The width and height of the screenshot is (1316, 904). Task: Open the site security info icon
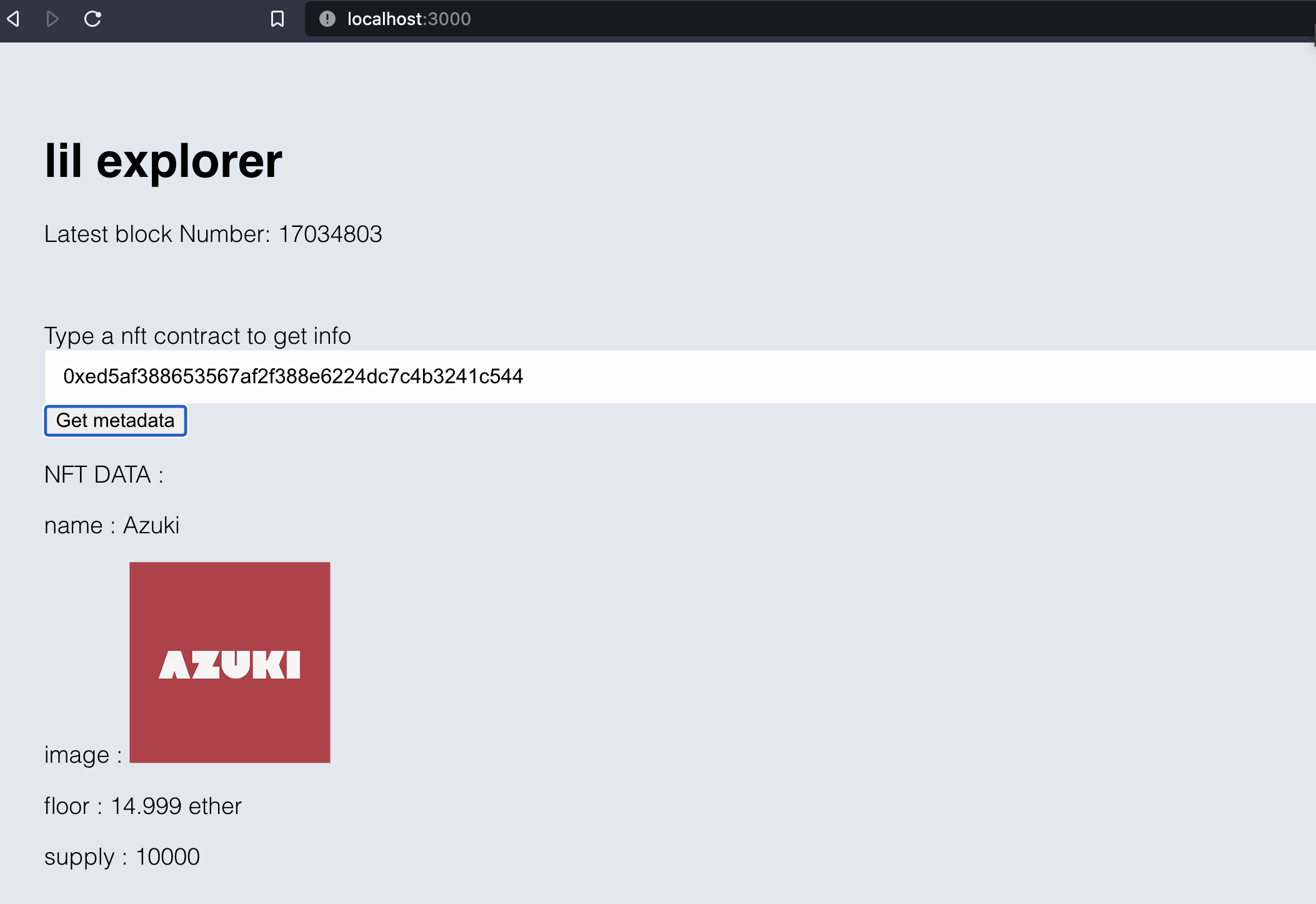click(x=327, y=19)
